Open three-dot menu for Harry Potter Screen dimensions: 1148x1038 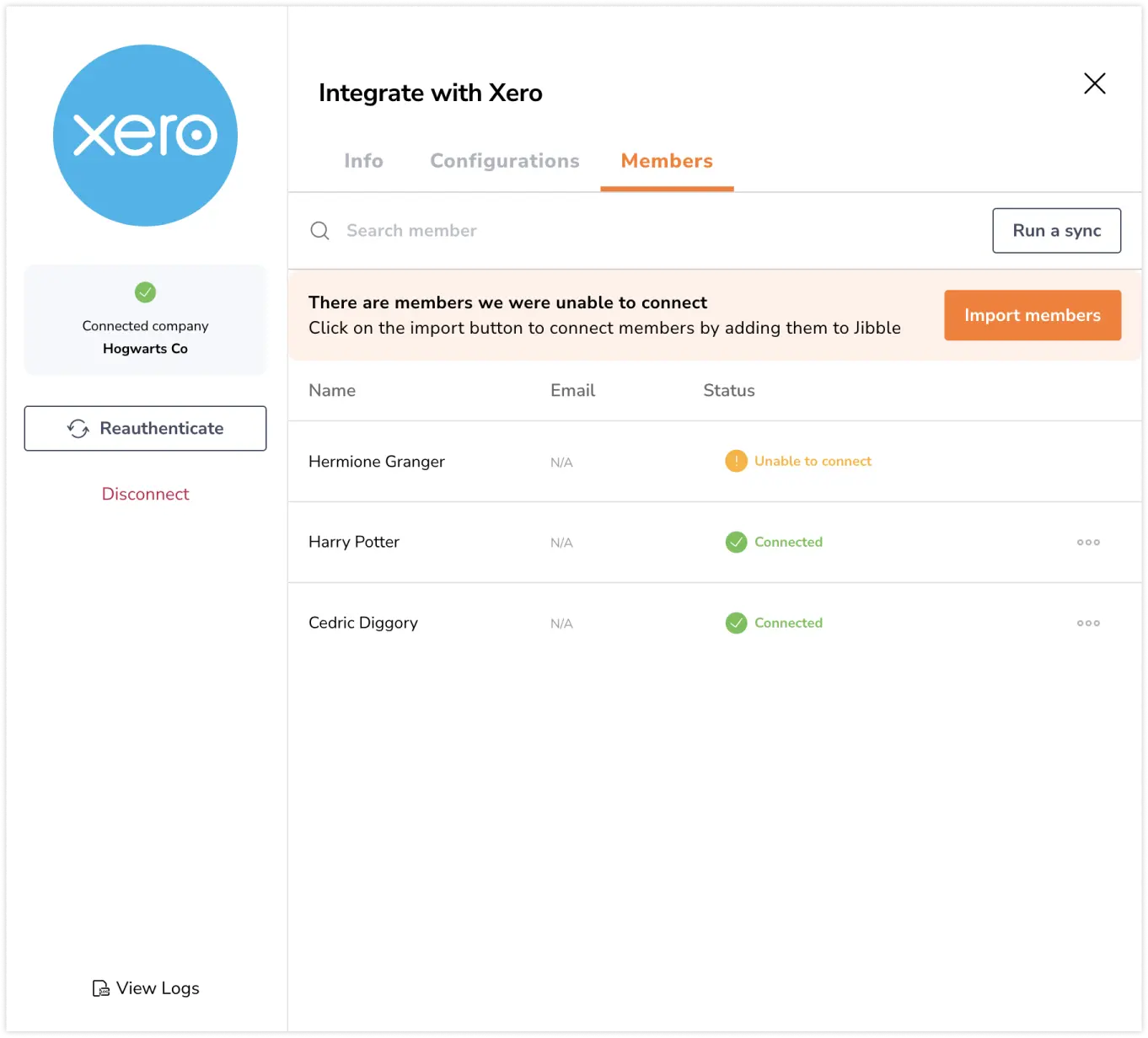1088,543
